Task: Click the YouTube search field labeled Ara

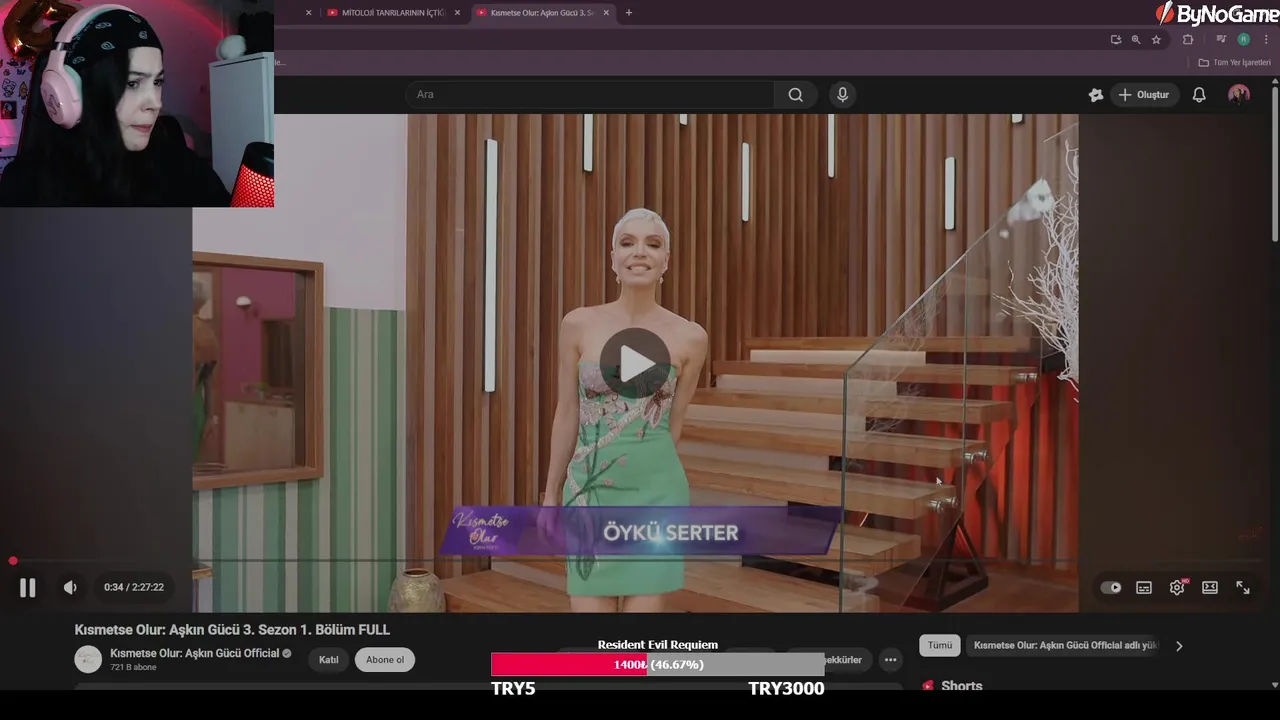Action: pos(590,95)
